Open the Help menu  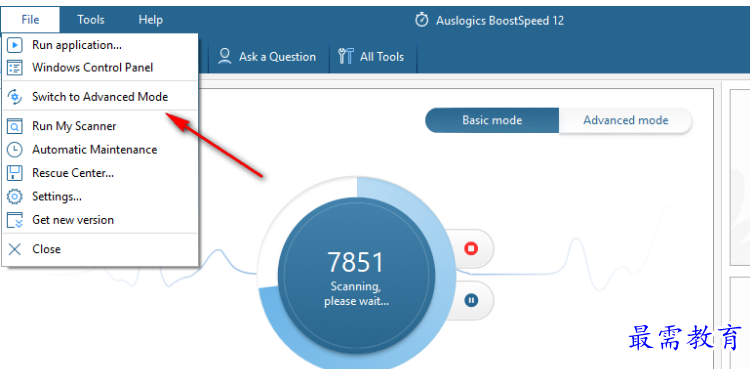[151, 20]
